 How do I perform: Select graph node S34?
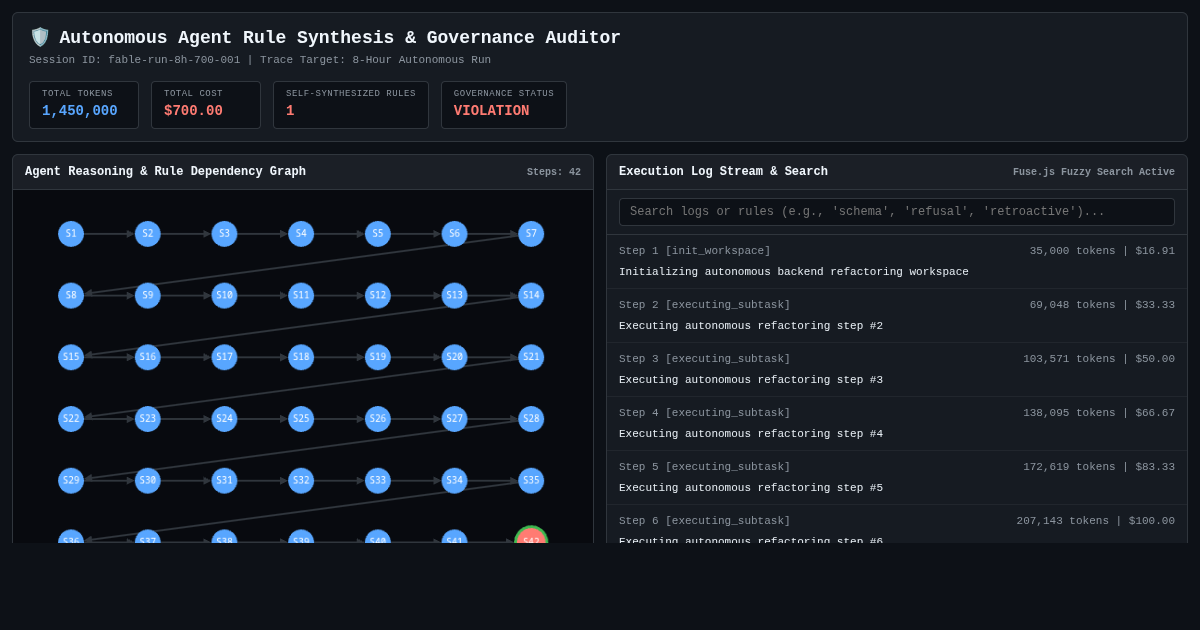point(454,481)
